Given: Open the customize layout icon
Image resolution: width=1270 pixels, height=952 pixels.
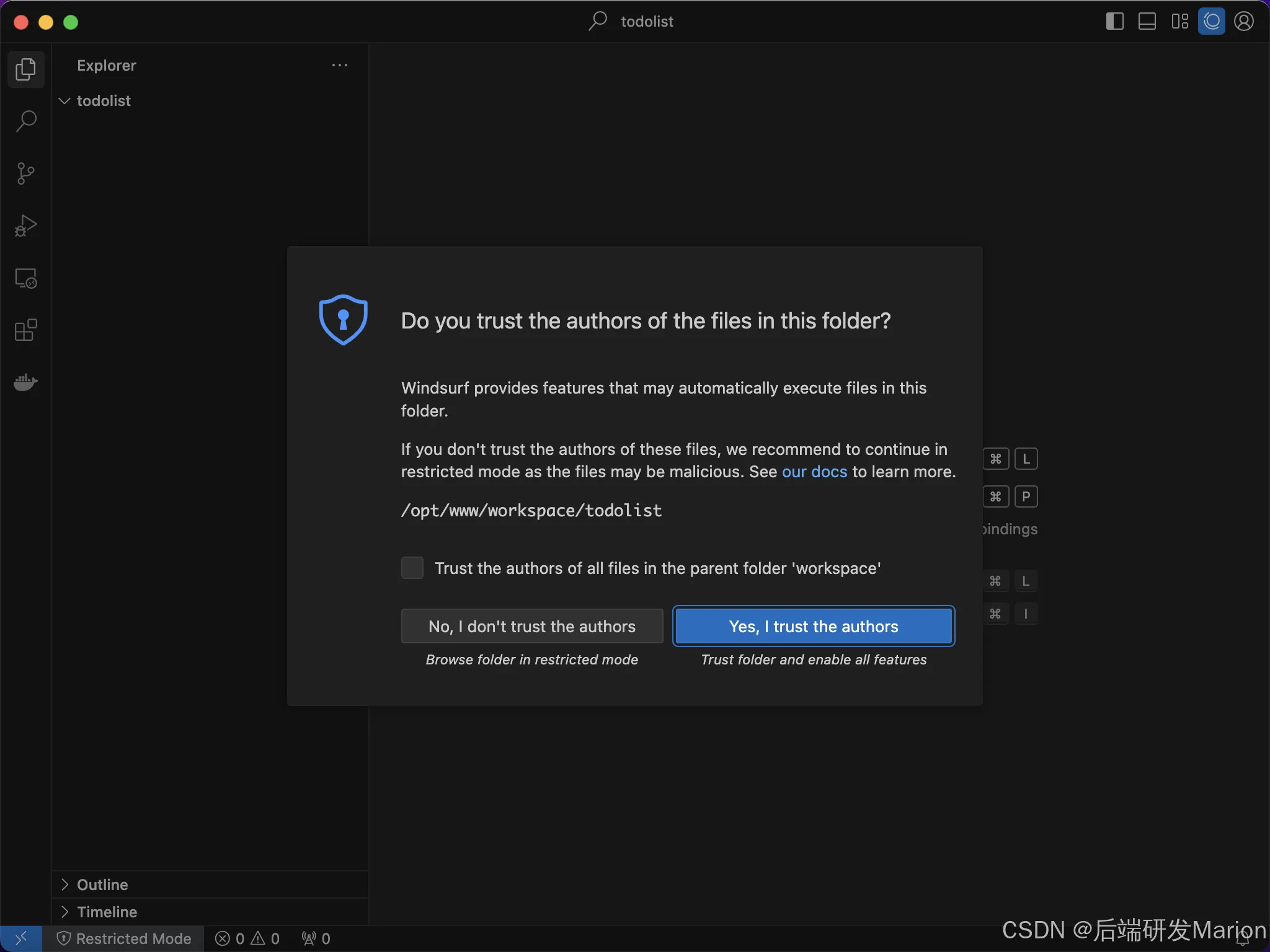Looking at the screenshot, I should (1179, 22).
